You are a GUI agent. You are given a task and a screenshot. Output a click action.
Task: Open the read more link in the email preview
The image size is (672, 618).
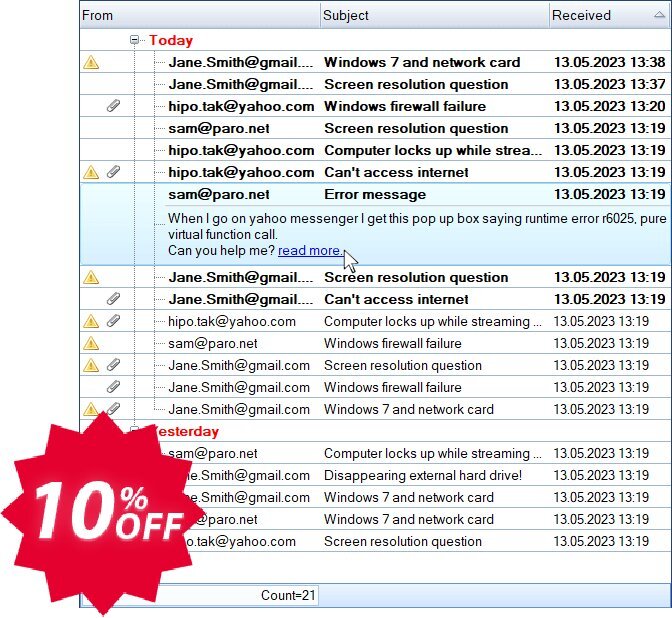[x=310, y=250]
